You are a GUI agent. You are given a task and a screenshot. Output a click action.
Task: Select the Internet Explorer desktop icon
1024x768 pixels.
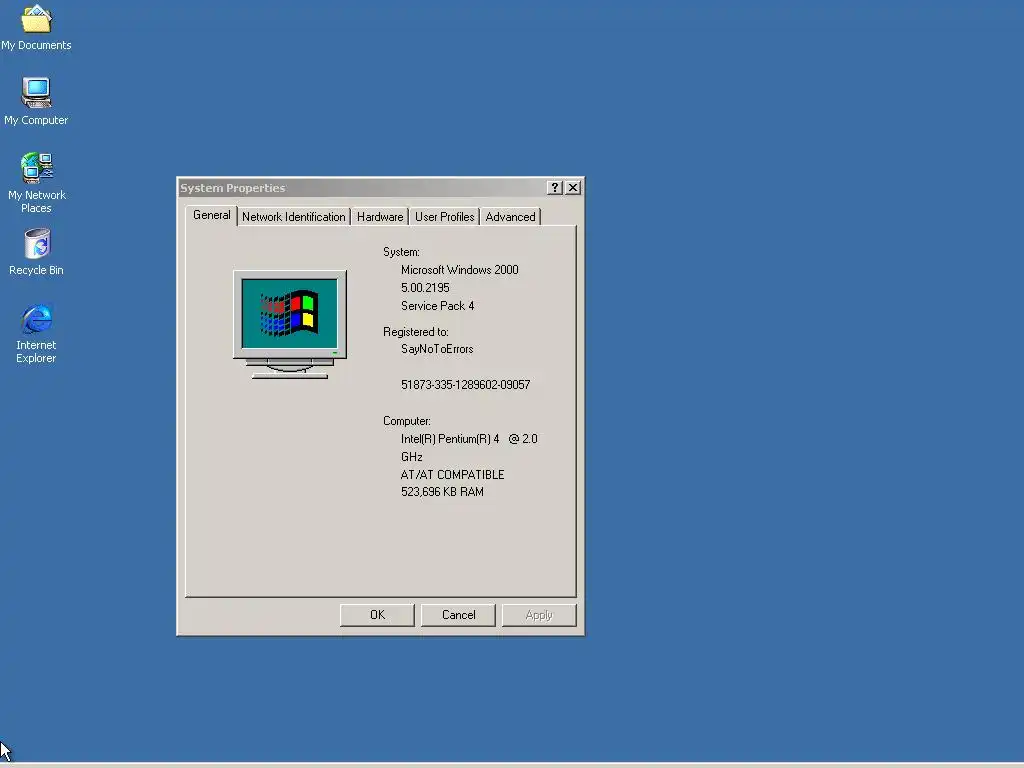(36, 333)
